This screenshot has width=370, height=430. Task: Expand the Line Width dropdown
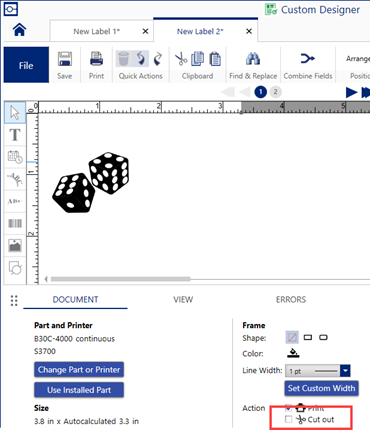click(x=345, y=371)
